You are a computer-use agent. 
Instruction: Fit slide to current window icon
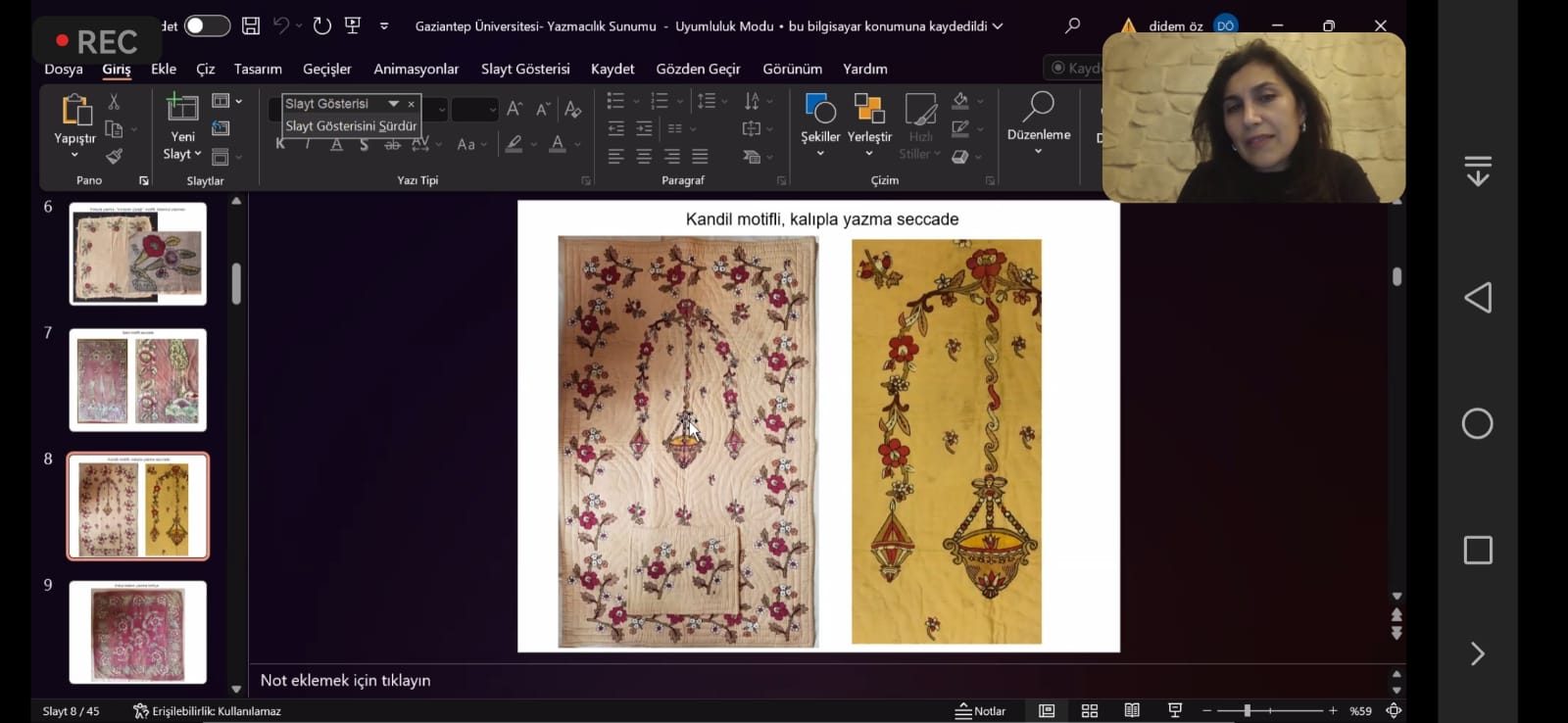coord(1394,710)
